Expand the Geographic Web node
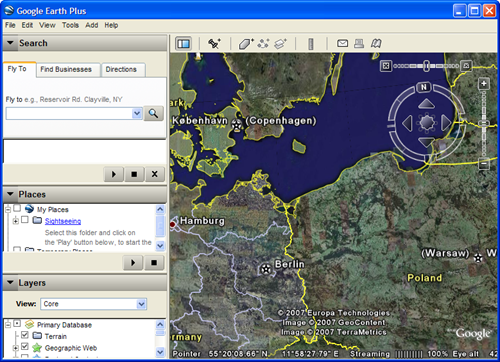This screenshot has width=500, height=362. (15, 348)
